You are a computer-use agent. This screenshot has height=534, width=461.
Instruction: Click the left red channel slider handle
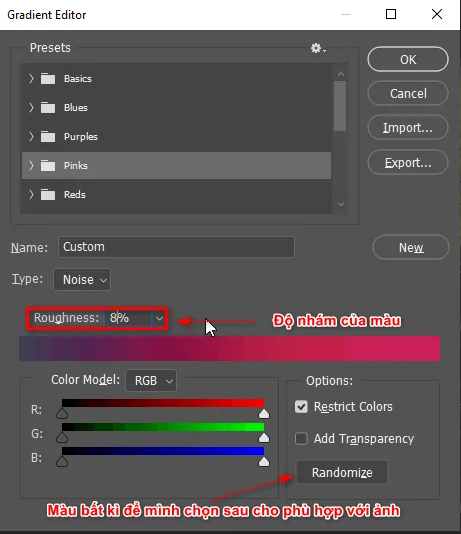coord(62,413)
